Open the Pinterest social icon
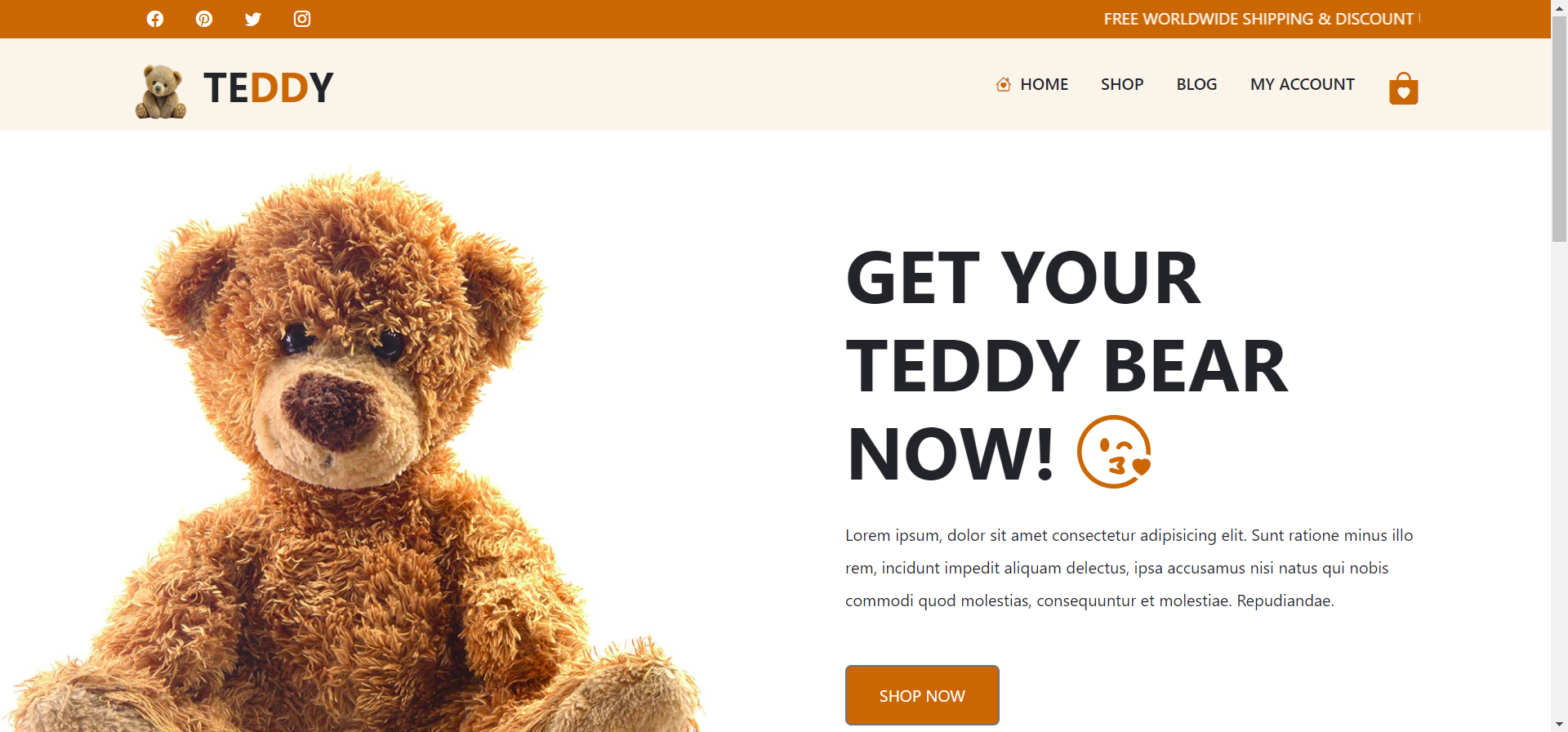The width and height of the screenshot is (1568, 732). click(x=204, y=19)
